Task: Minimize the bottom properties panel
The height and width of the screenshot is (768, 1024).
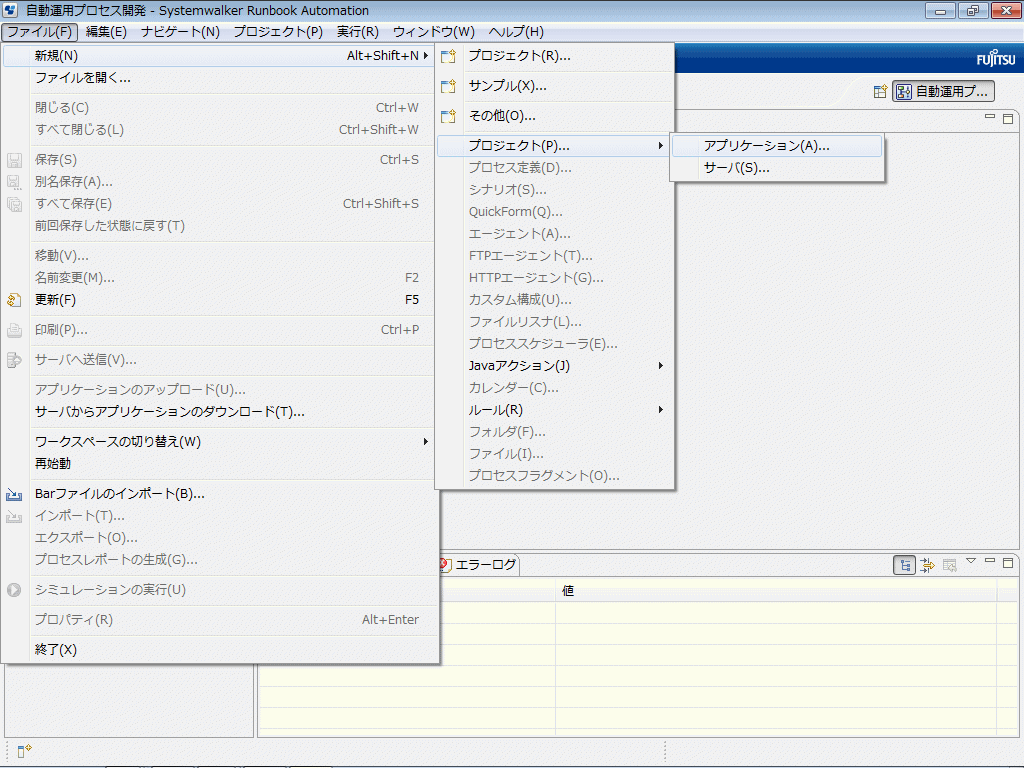Action: click(x=989, y=562)
